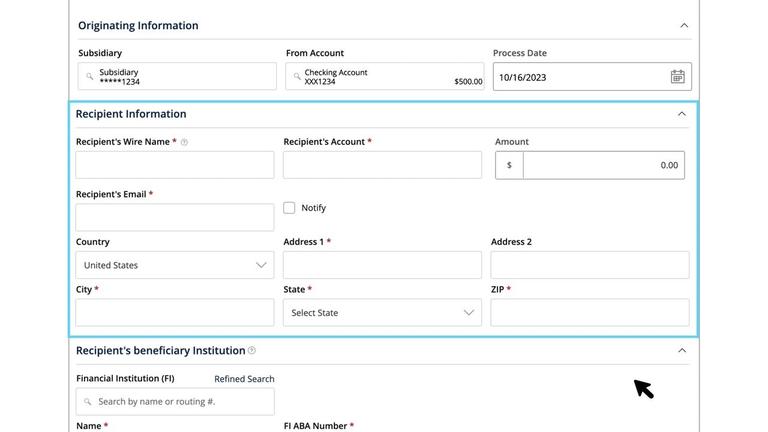This screenshot has height=432, width=768.
Task: Click the Recipient Information heading
Action: pos(131,114)
